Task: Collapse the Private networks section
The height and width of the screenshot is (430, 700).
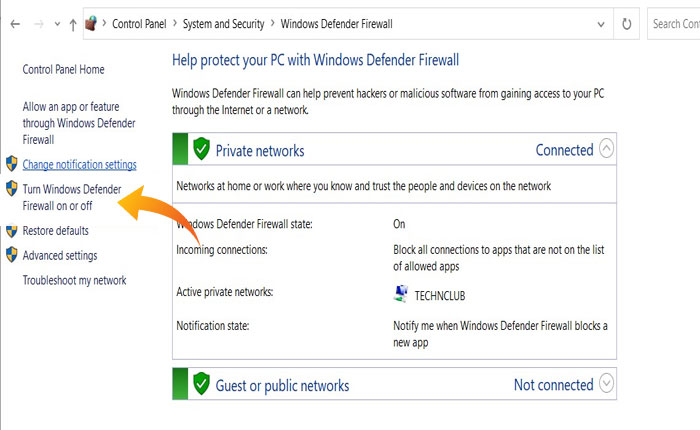Action: click(x=606, y=150)
